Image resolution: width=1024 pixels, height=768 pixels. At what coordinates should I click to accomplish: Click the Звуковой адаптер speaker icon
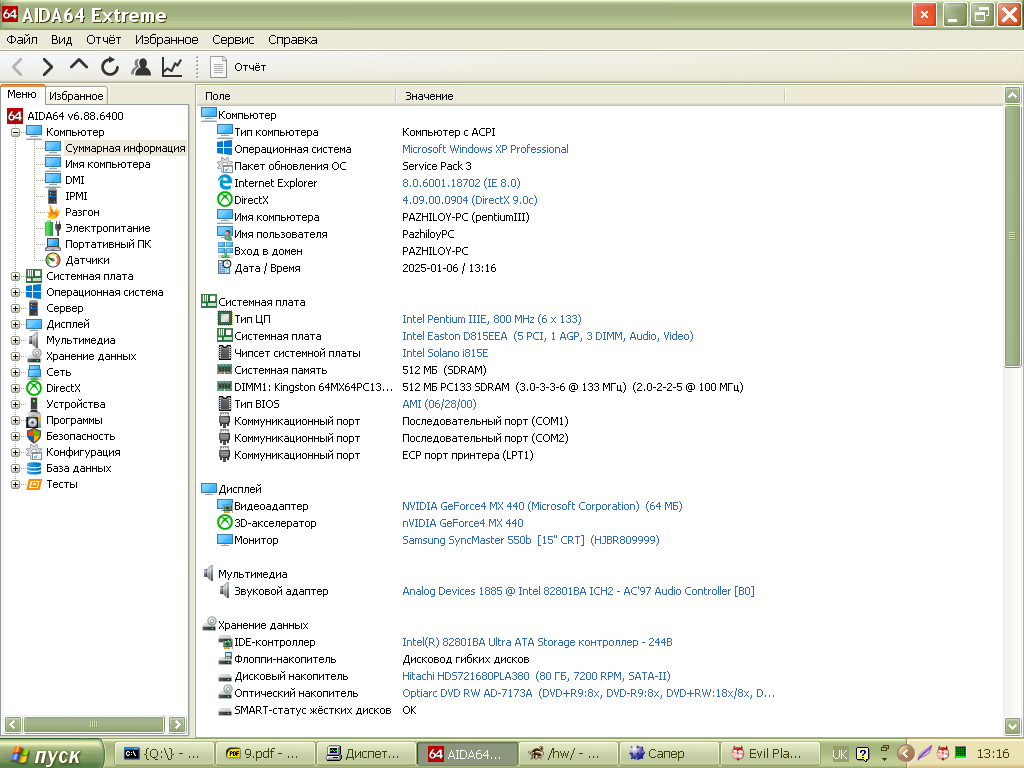coord(225,591)
